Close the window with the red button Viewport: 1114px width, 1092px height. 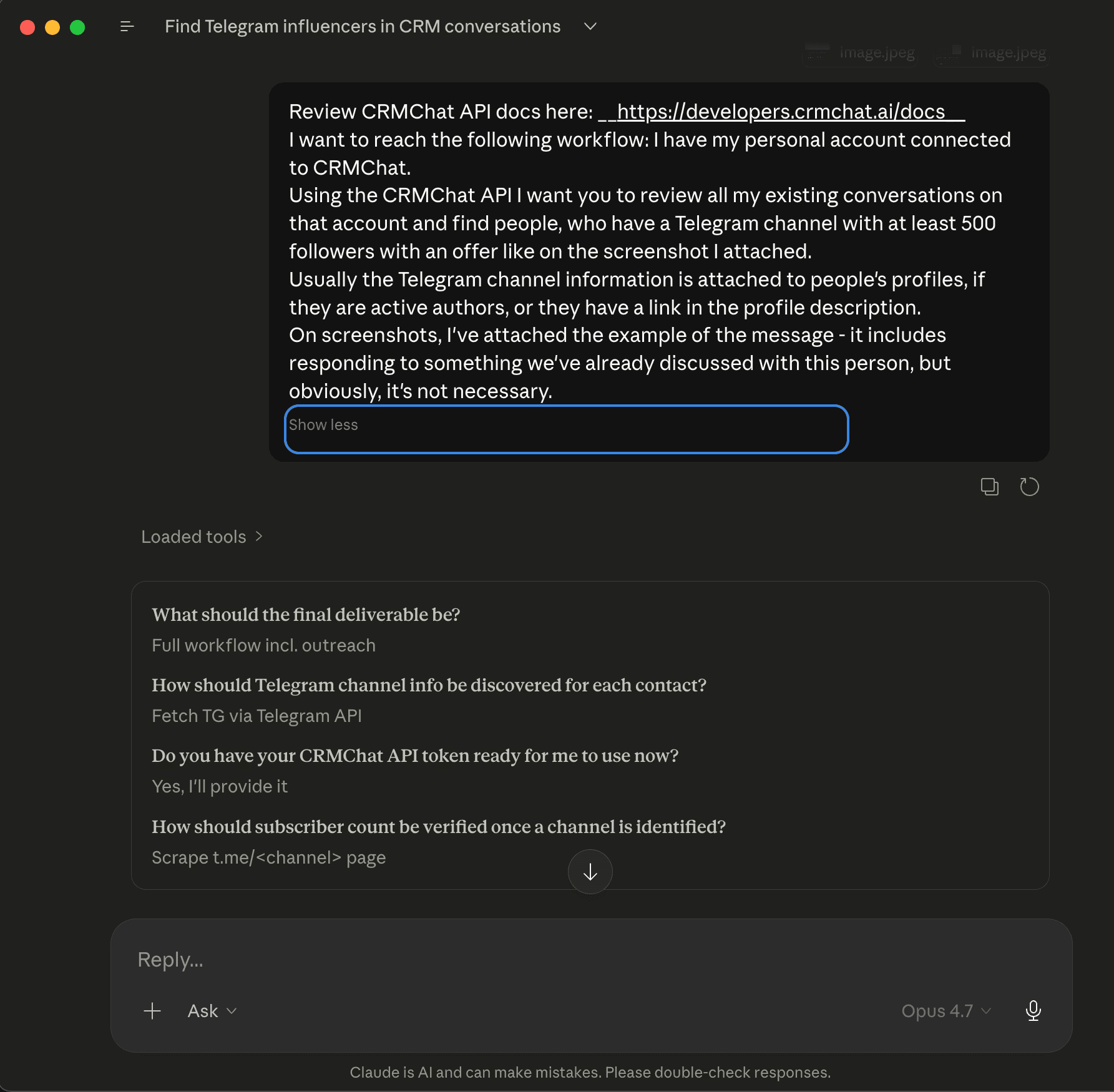point(27,27)
